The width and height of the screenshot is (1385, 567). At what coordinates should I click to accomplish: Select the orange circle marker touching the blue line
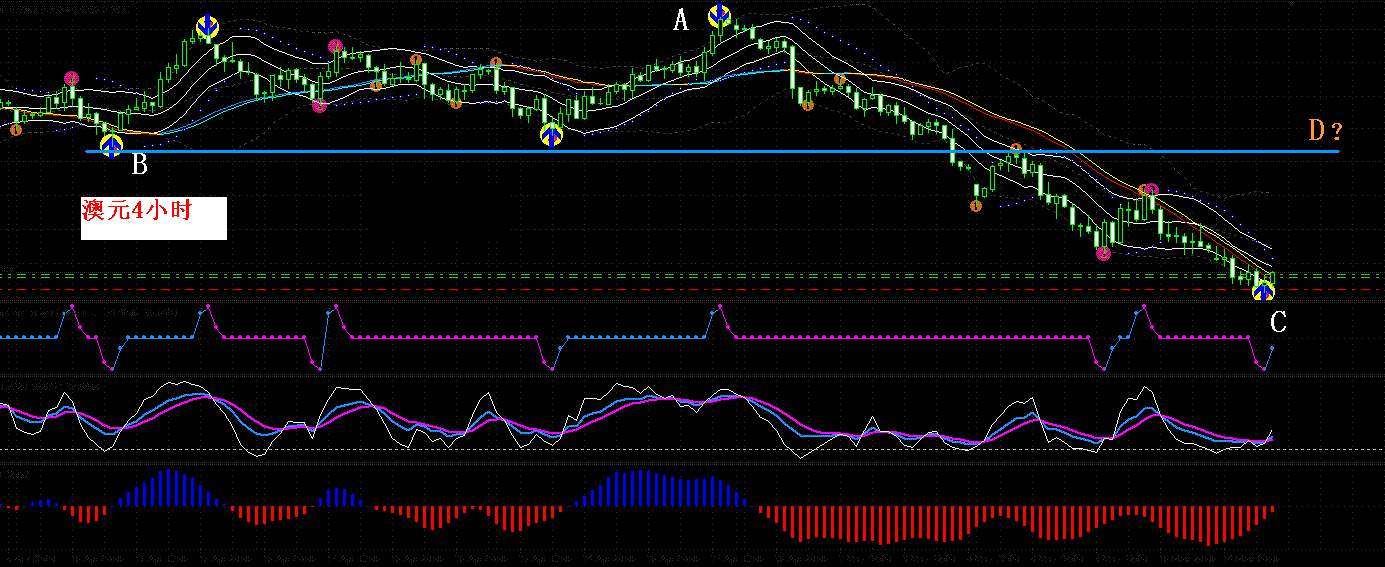pos(1015,149)
